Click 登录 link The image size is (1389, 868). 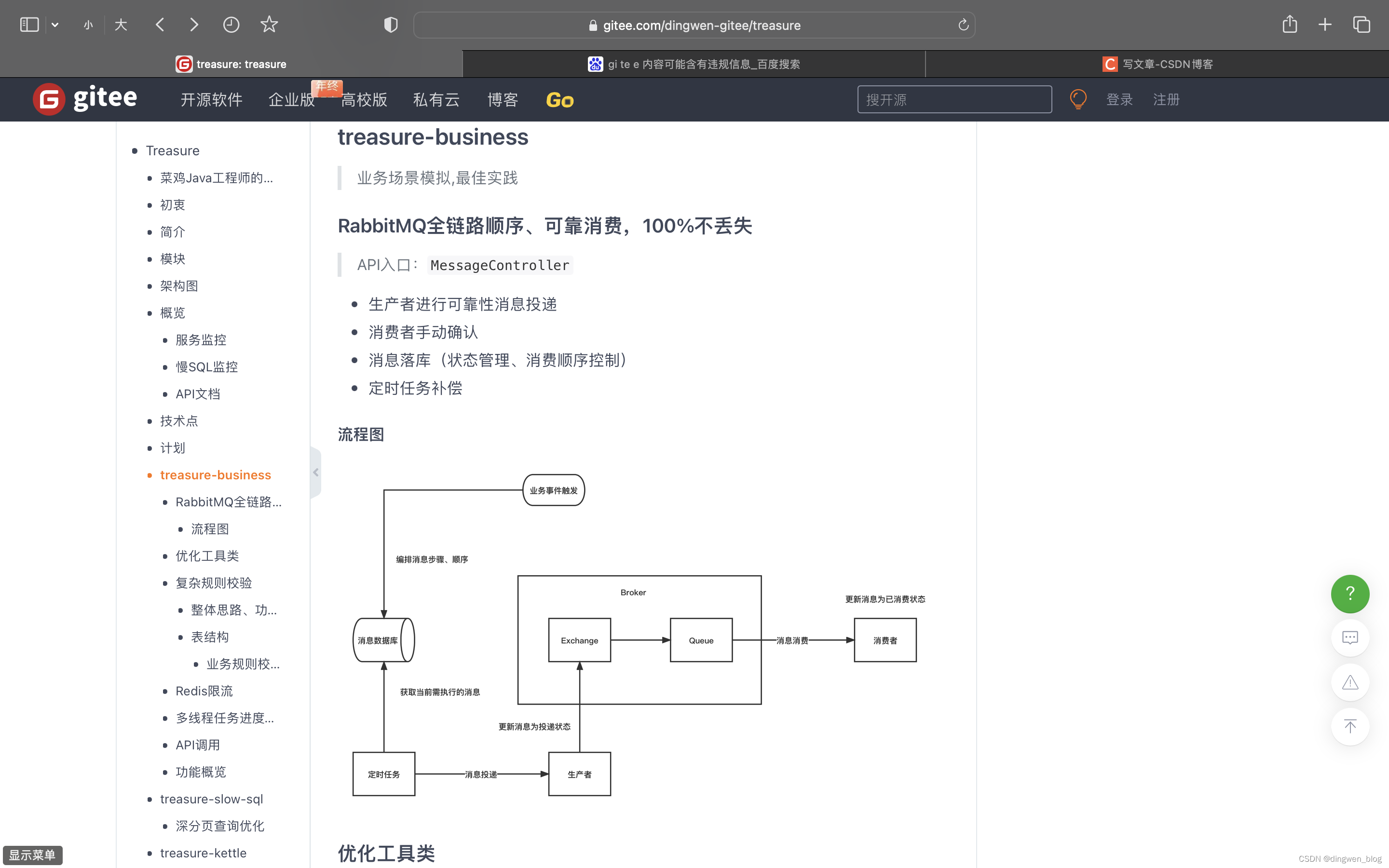click(x=1119, y=100)
